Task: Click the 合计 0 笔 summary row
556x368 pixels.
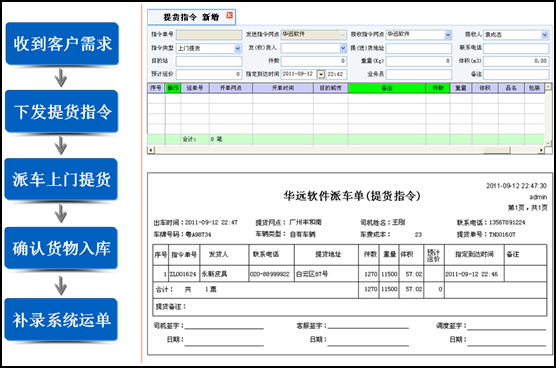Action: tap(346, 139)
